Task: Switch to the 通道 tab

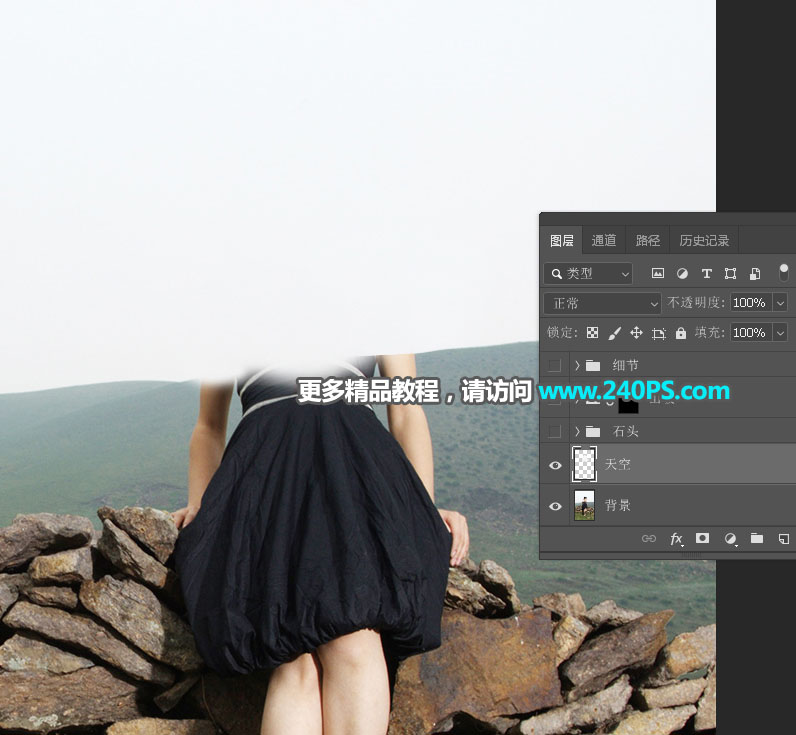Action: (604, 241)
